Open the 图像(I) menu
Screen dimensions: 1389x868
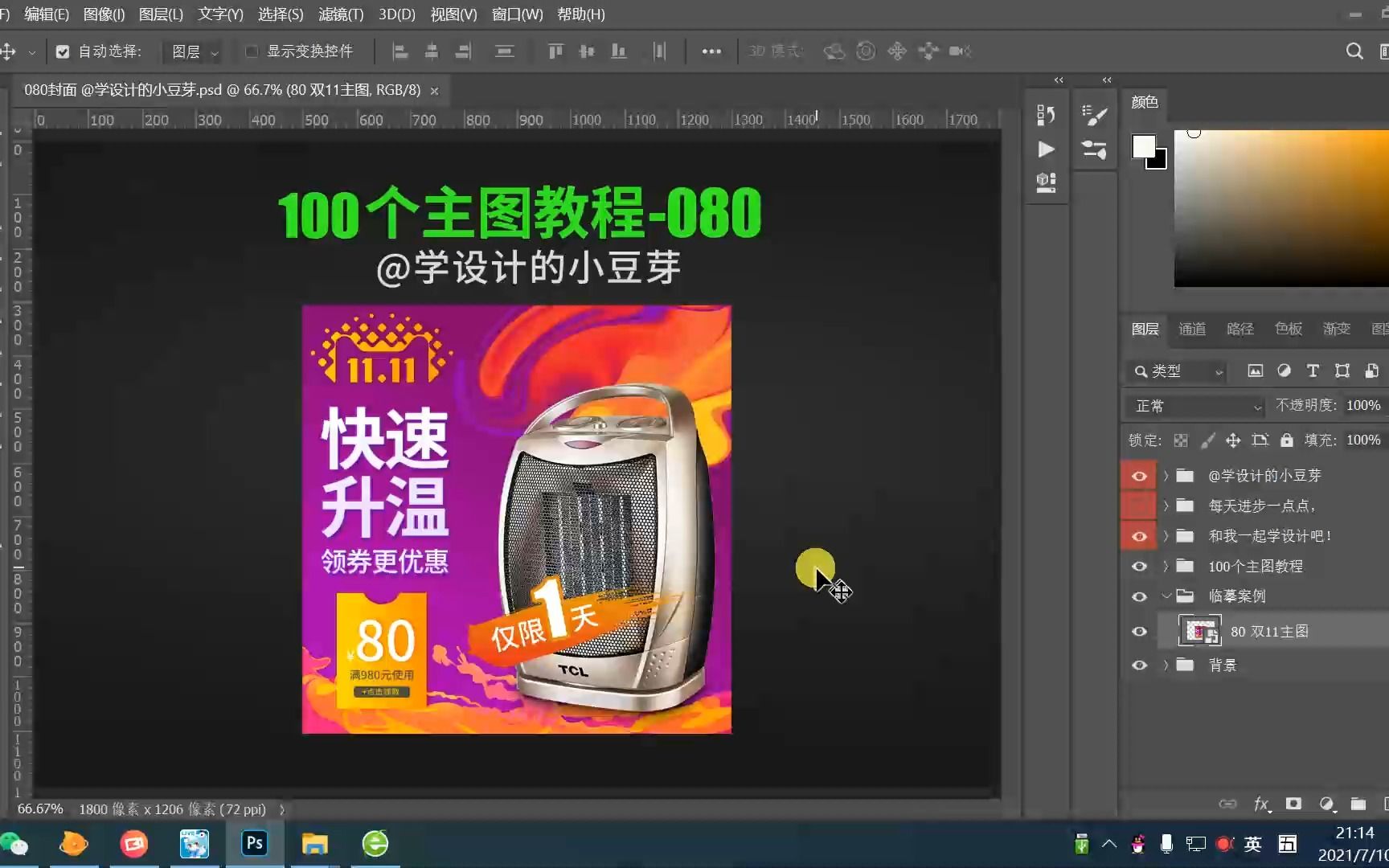click(x=104, y=14)
